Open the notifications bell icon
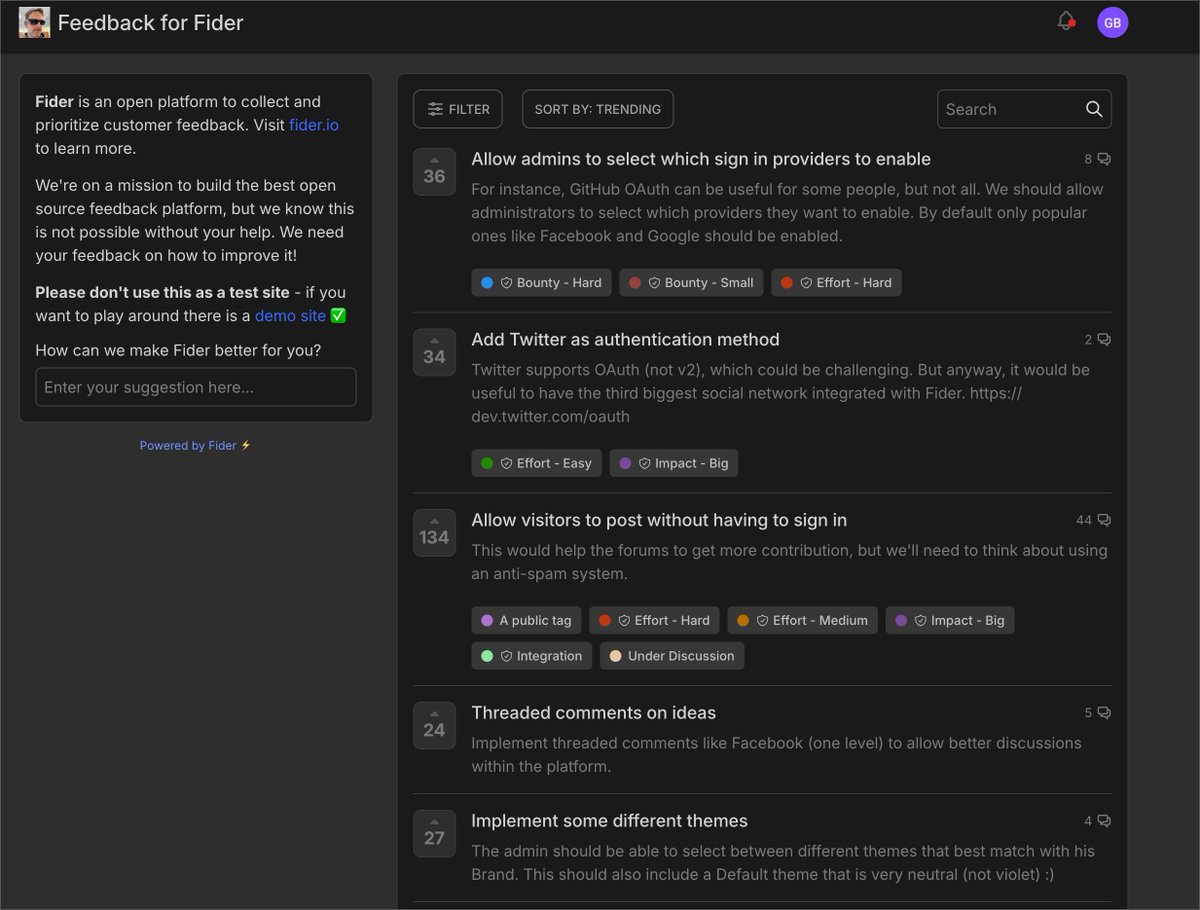Screen dimensions: 1200x910 [x=1065, y=21]
